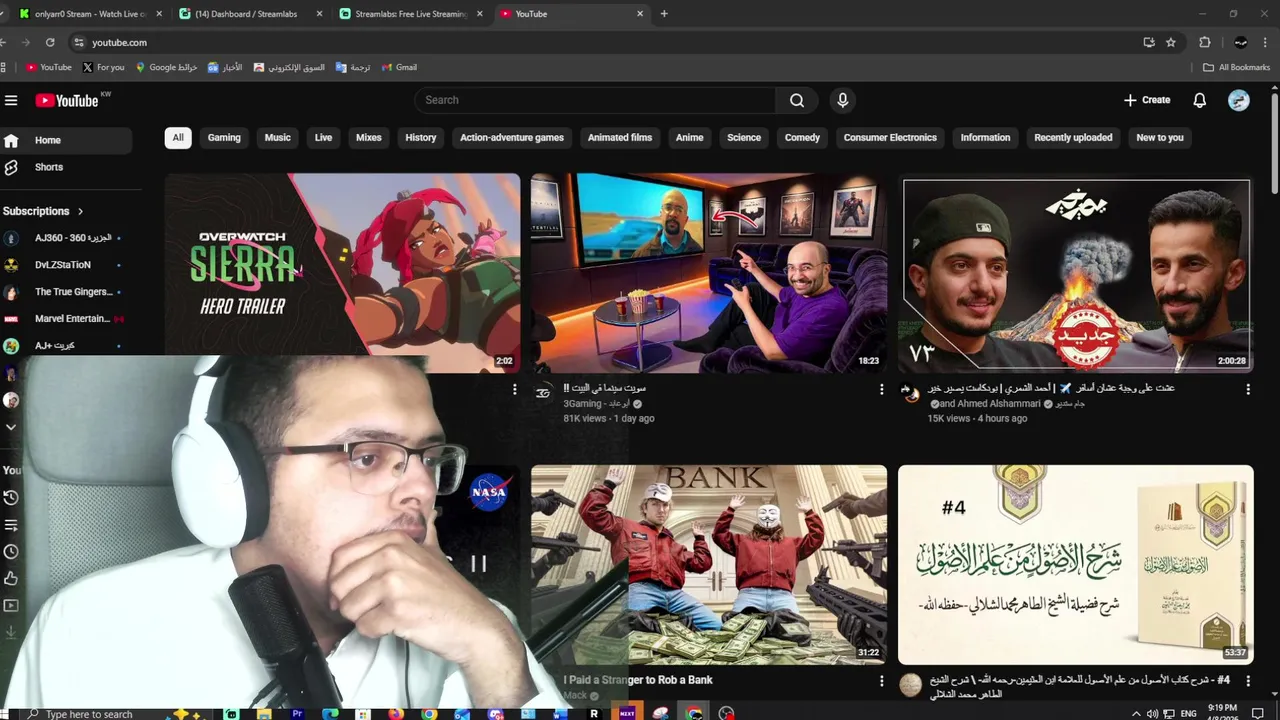
Task: Open the Chrome profile button
Action: [x=1241, y=42]
